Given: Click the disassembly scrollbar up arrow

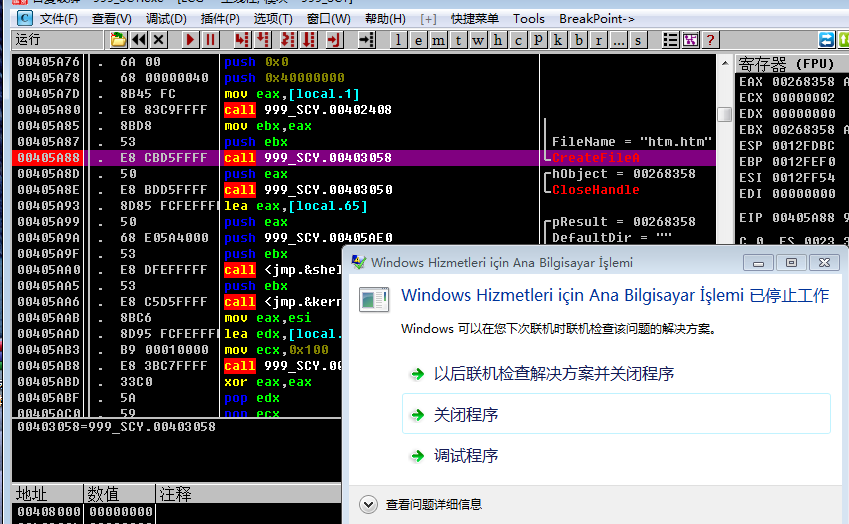Looking at the screenshot, I should pyautogui.click(x=724, y=63).
